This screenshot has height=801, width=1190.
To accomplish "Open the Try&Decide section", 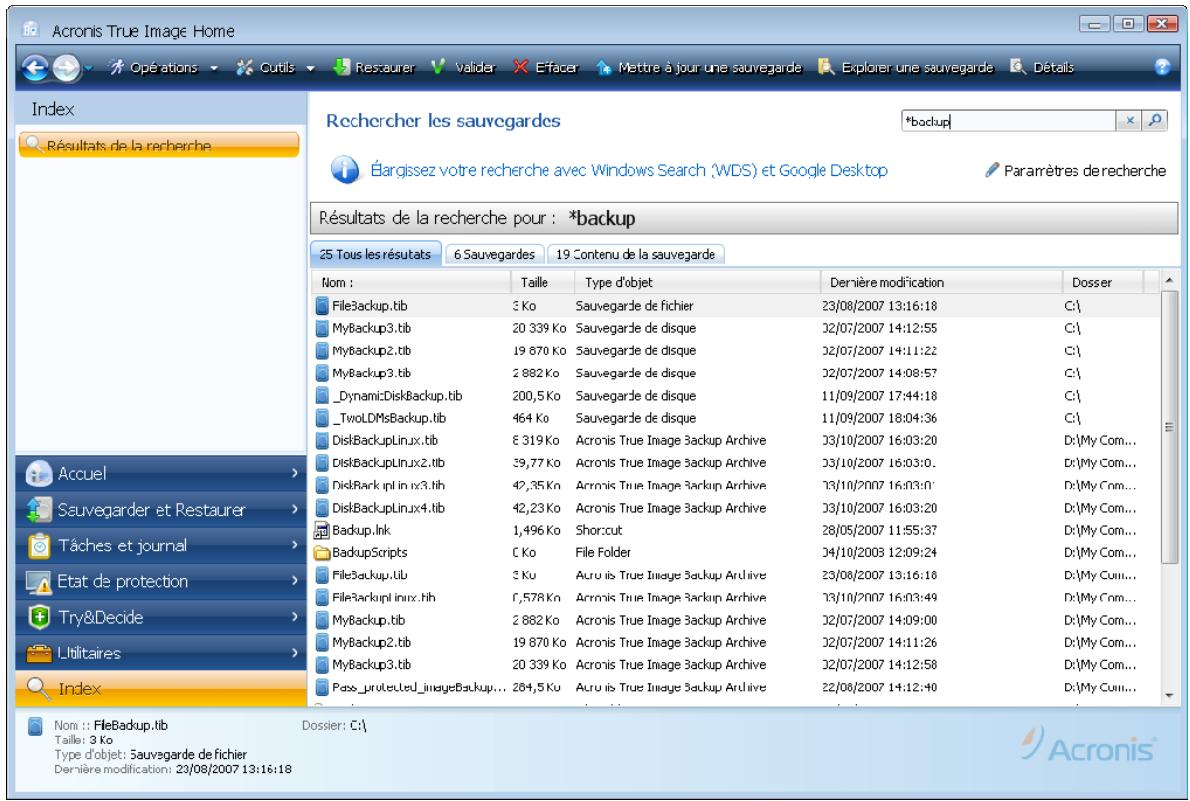I will pos(161,617).
